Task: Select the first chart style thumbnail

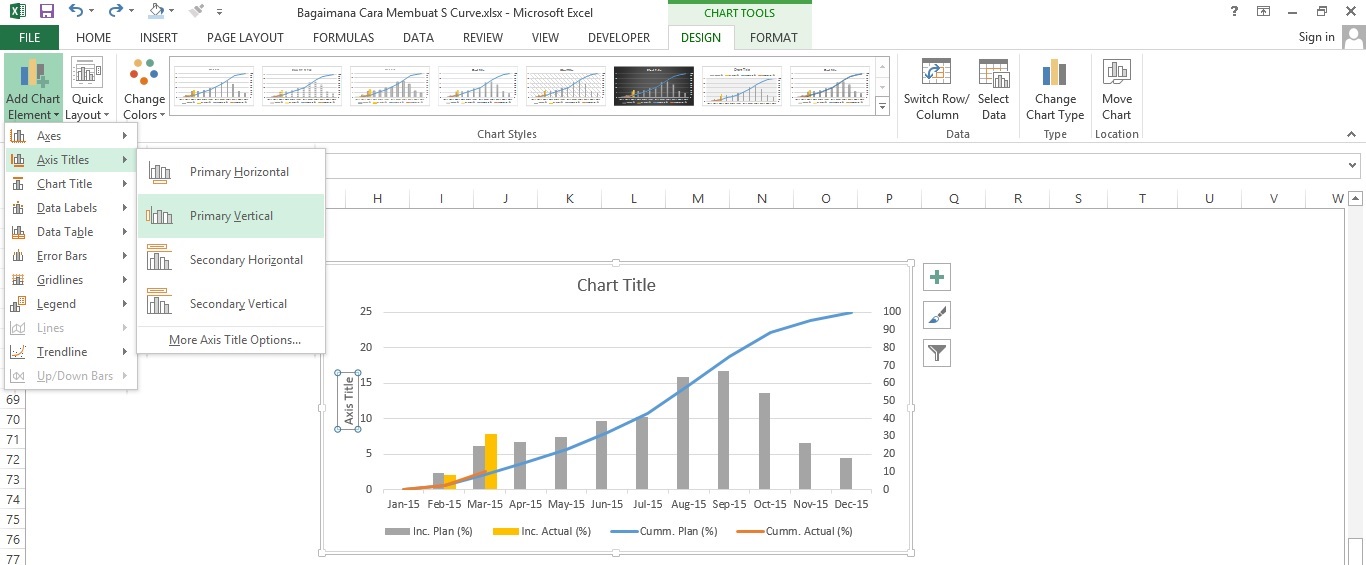Action: point(213,86)
